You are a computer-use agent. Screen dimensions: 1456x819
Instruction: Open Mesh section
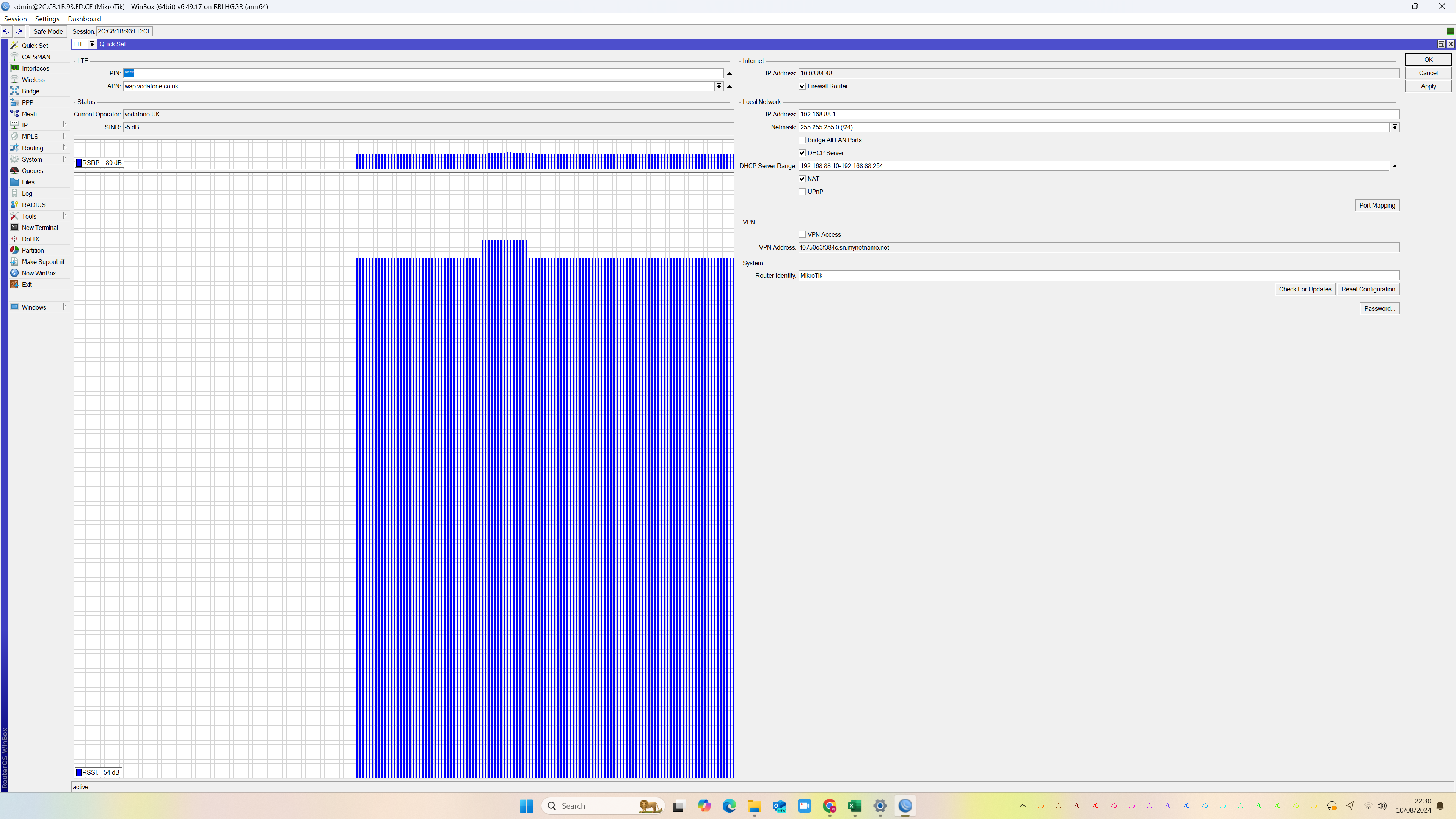tap(29, 114)
